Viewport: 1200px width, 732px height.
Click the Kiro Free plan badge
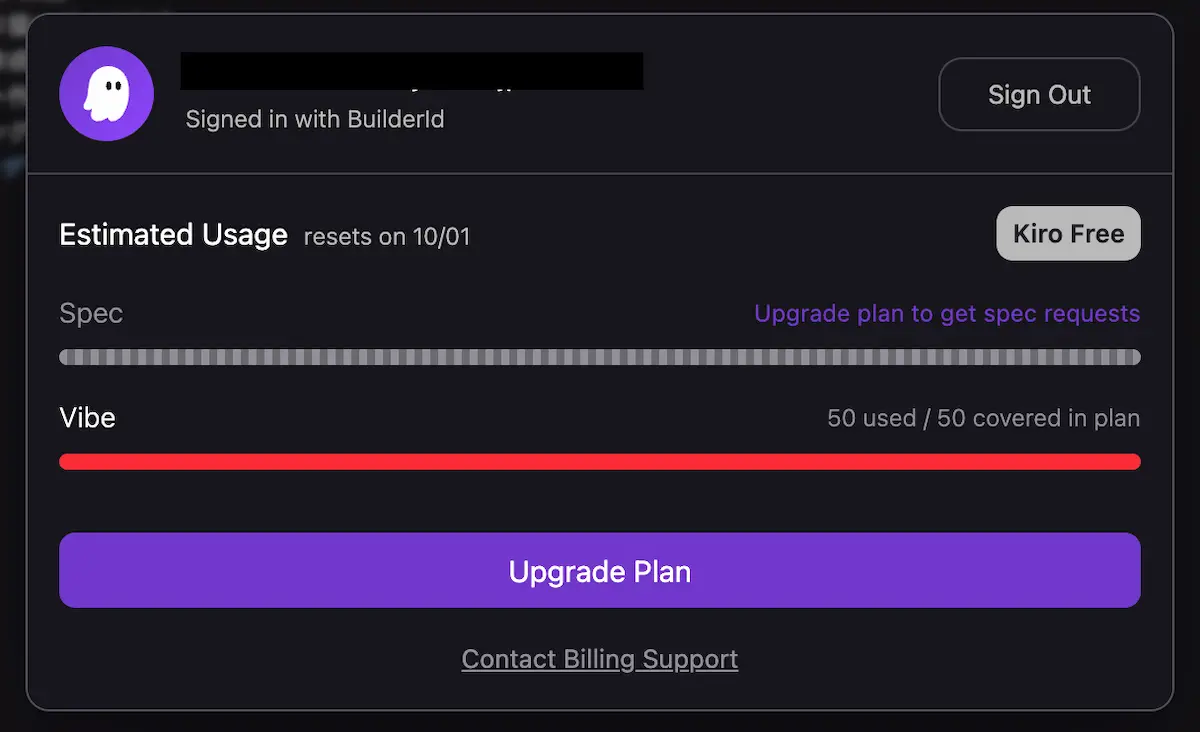tap(1068, 234)
